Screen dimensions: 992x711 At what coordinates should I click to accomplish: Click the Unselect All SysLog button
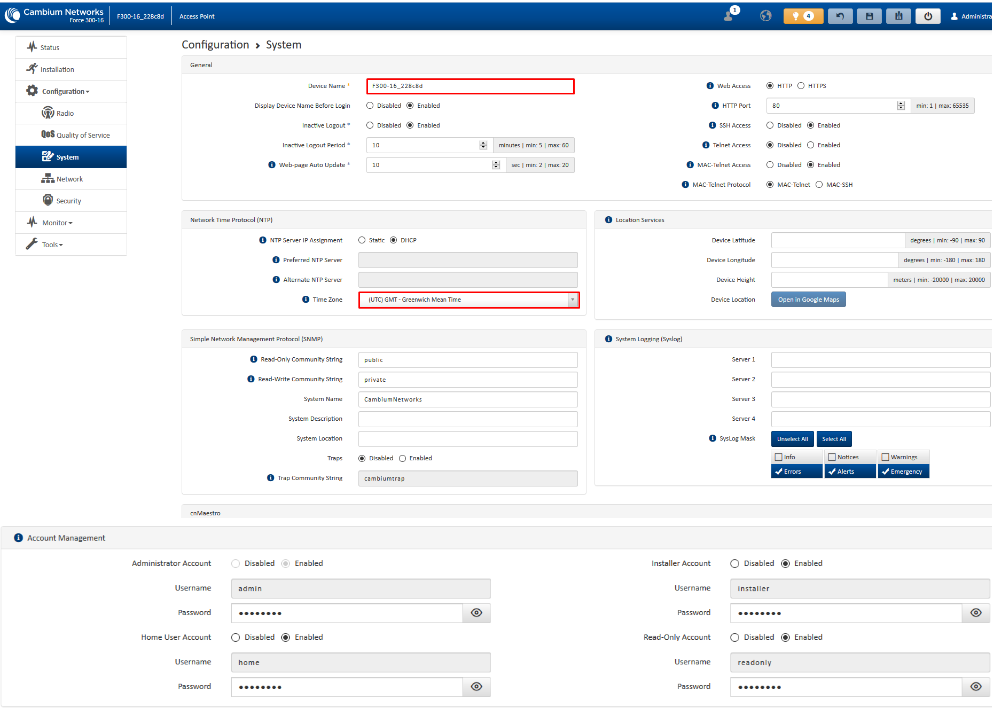791,439
